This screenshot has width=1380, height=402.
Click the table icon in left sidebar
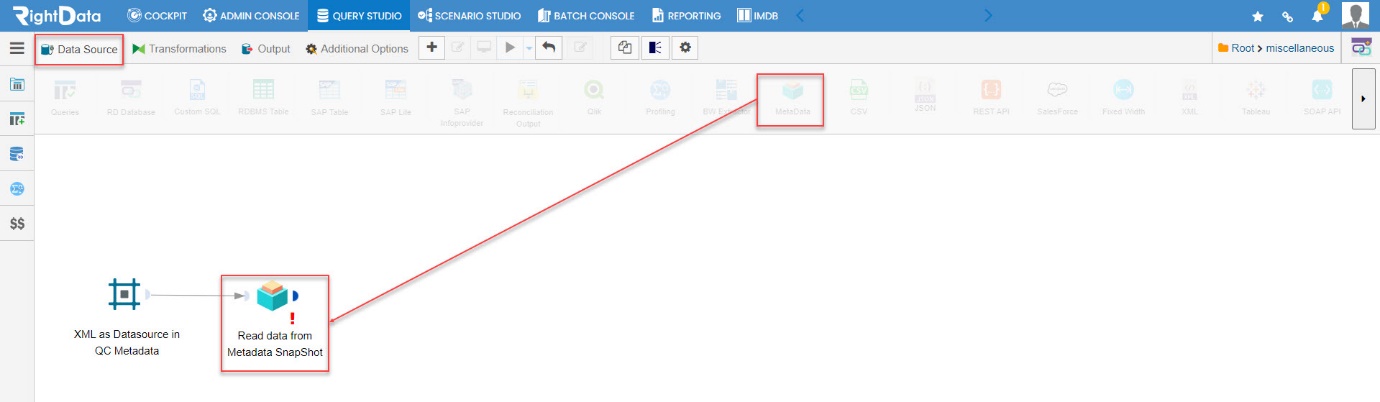(x=17, y=84)
